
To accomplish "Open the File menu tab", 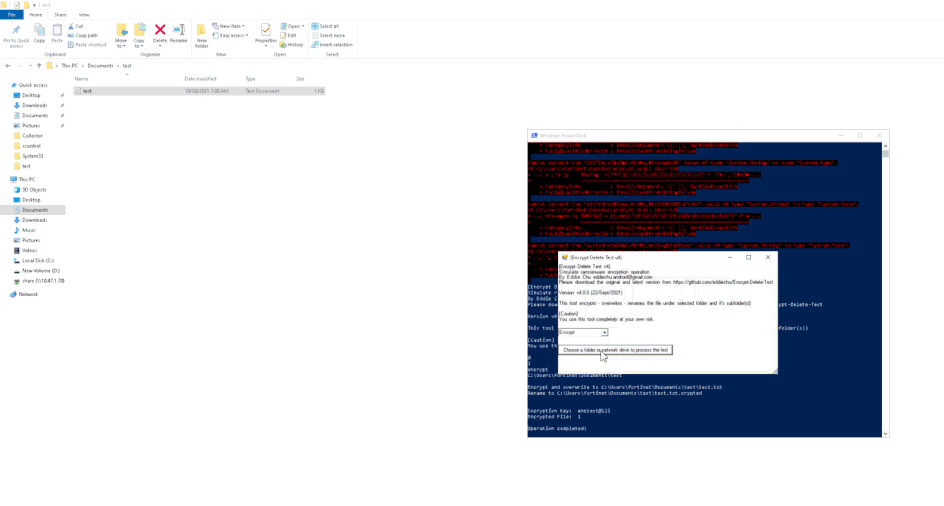I will 11,14.
